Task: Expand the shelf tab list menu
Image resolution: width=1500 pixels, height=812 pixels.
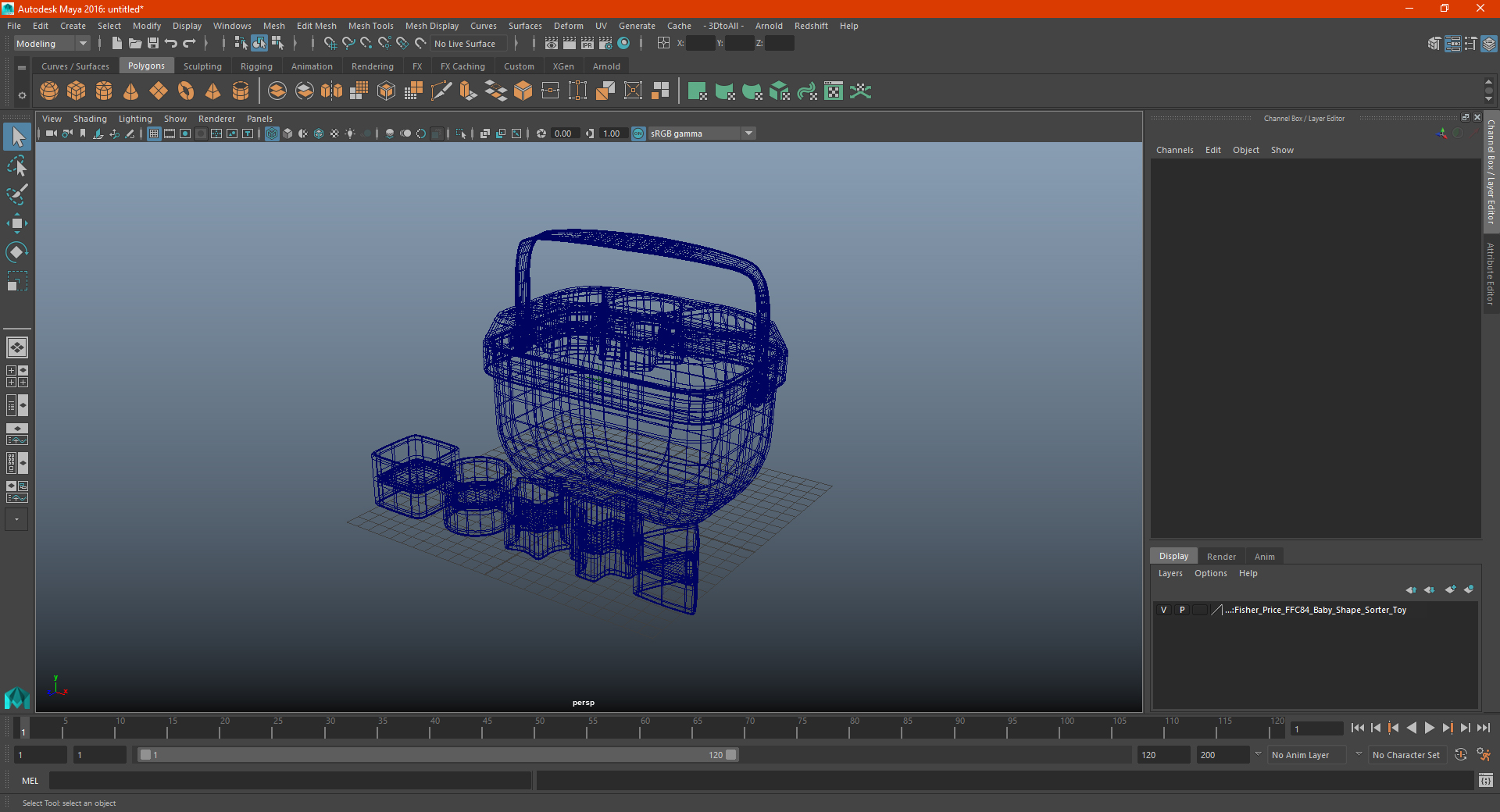Action: point(22,68)
